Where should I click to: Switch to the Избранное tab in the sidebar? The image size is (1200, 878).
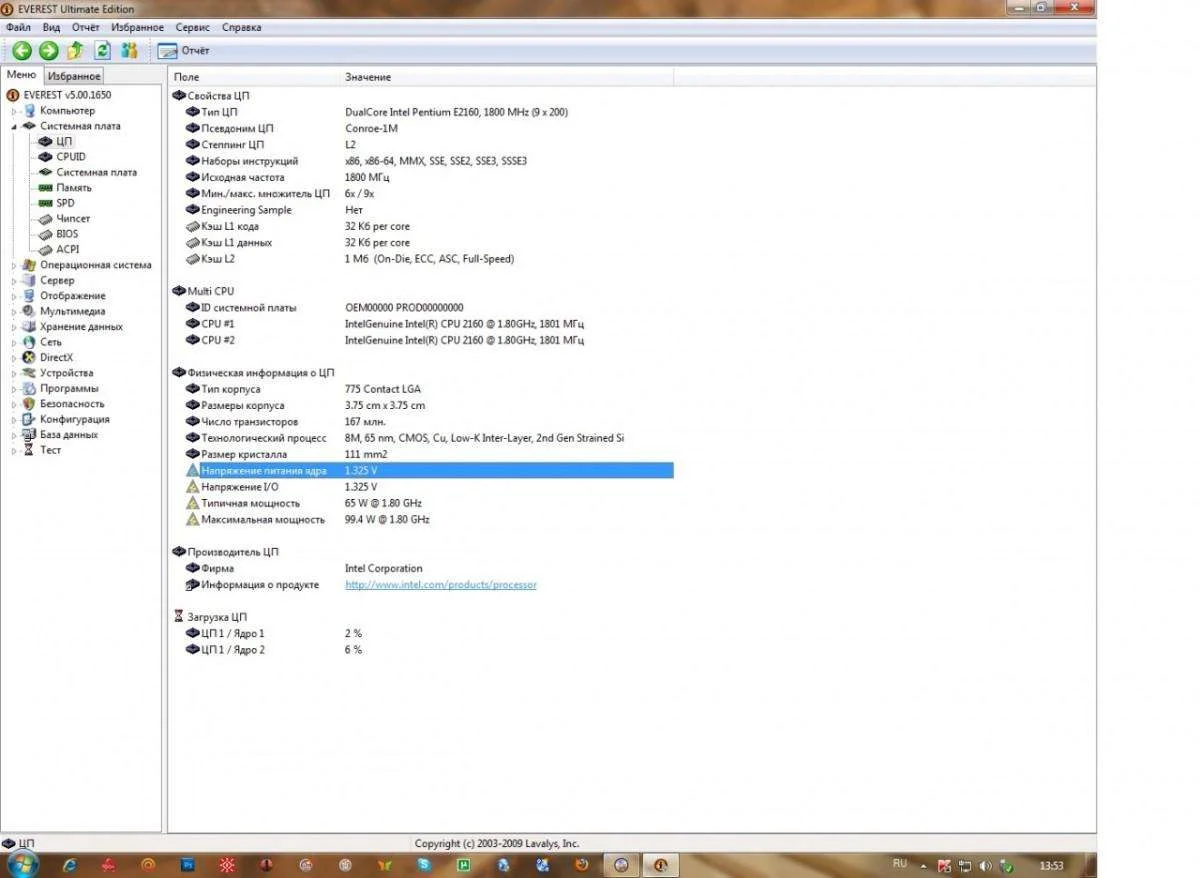tap(74, 76)
